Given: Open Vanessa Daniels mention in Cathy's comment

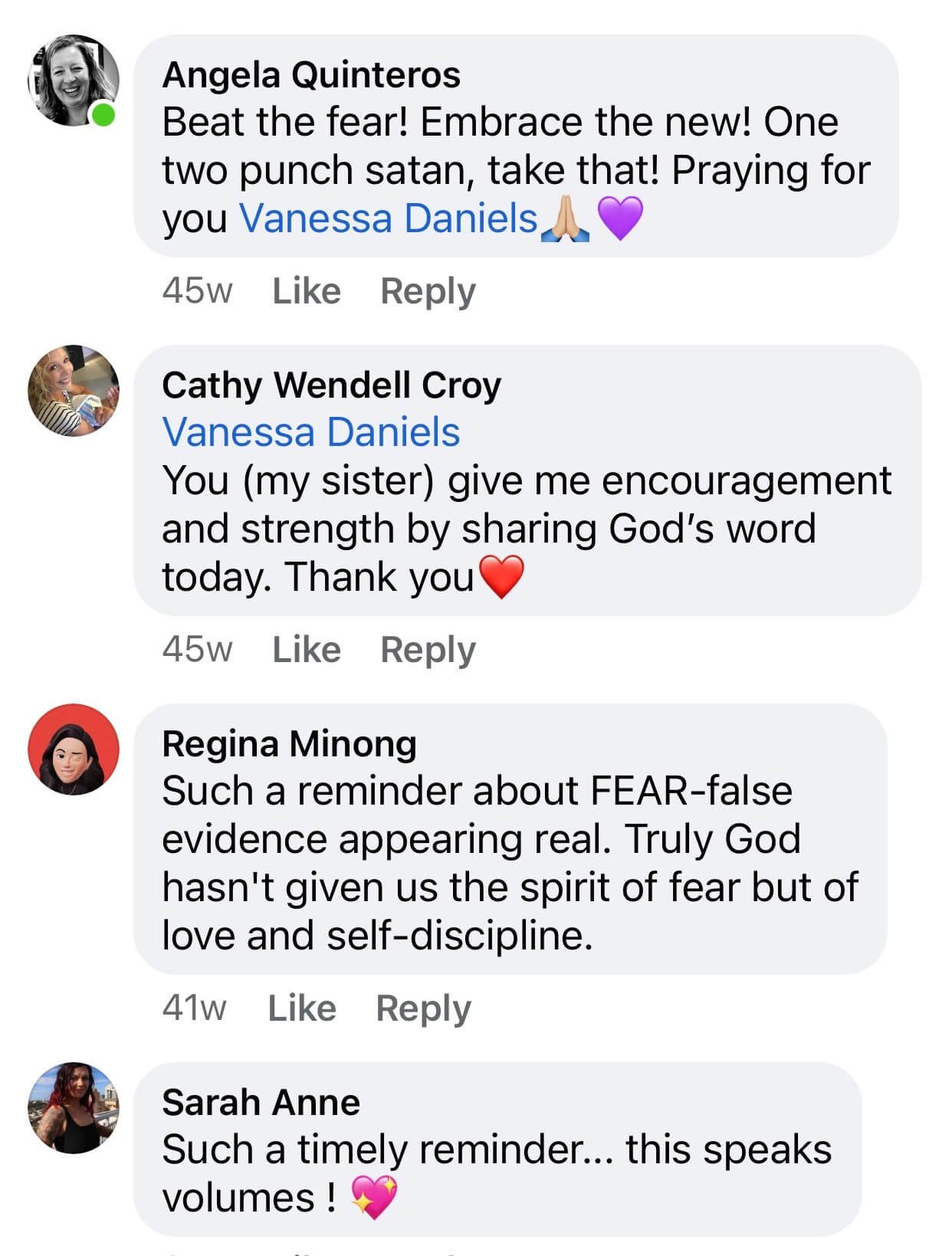Looking at the screenshot, I should (x=311, y=432).
